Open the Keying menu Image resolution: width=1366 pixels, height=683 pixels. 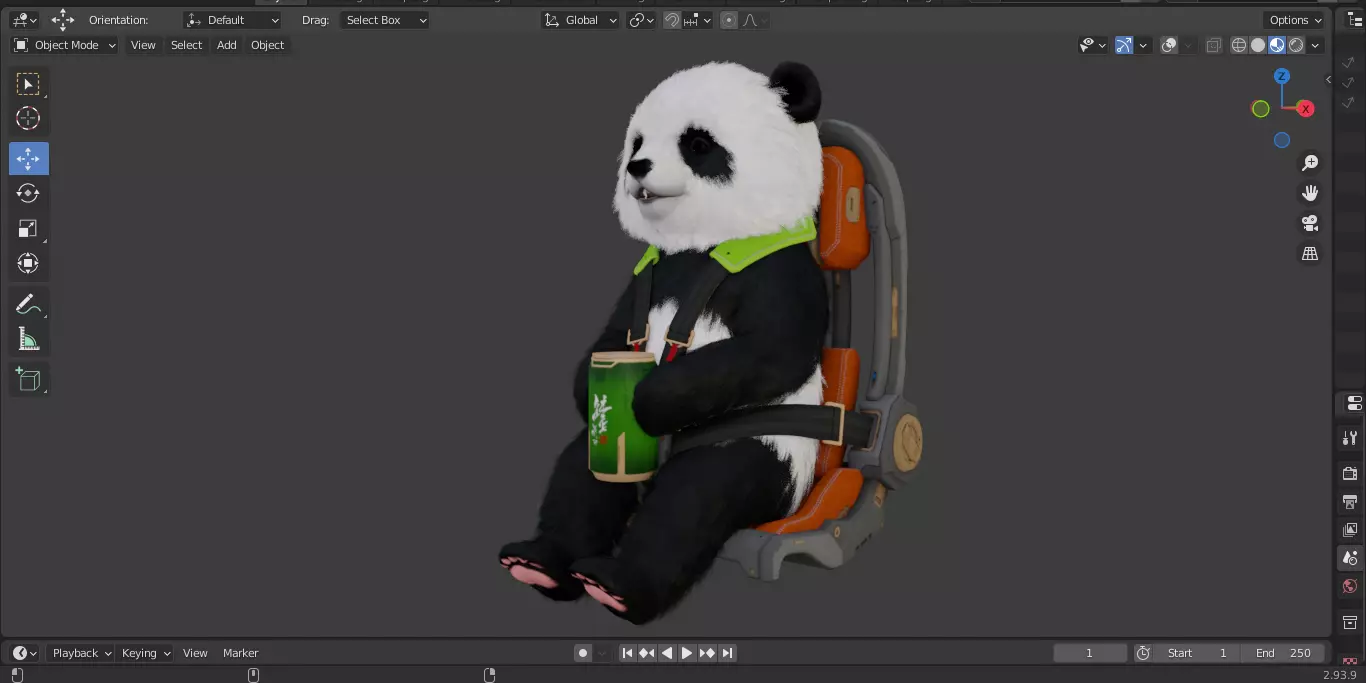tap(146, 653)
